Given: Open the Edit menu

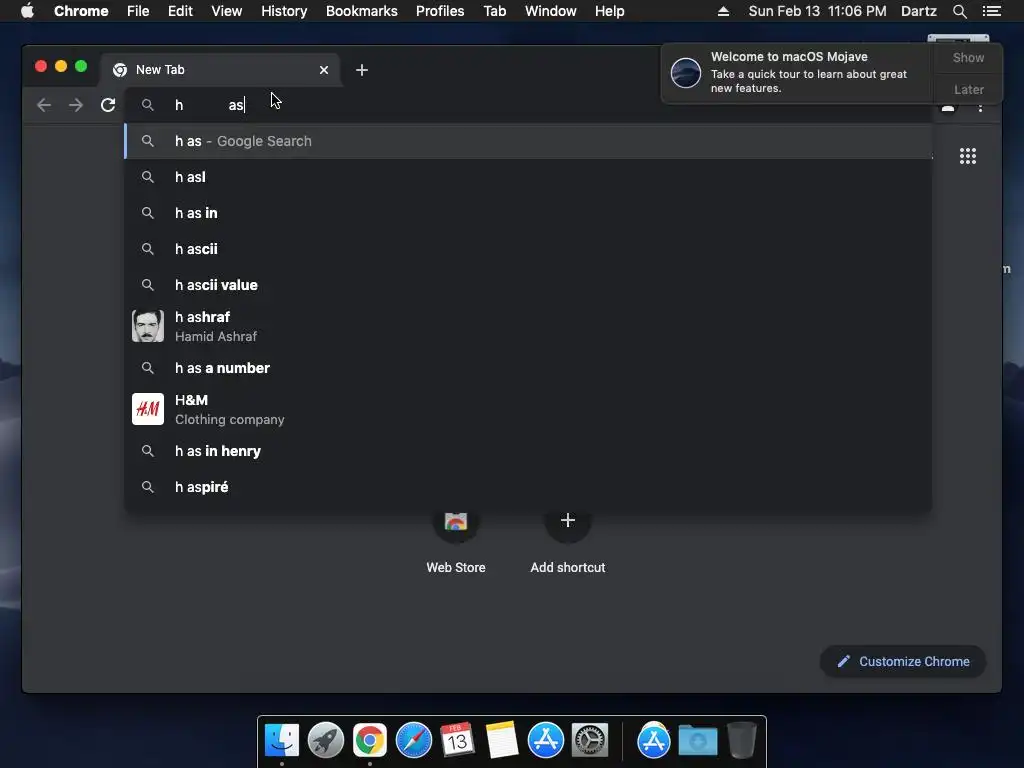Looking at the screenshot, I should click(x=180, y=11).
